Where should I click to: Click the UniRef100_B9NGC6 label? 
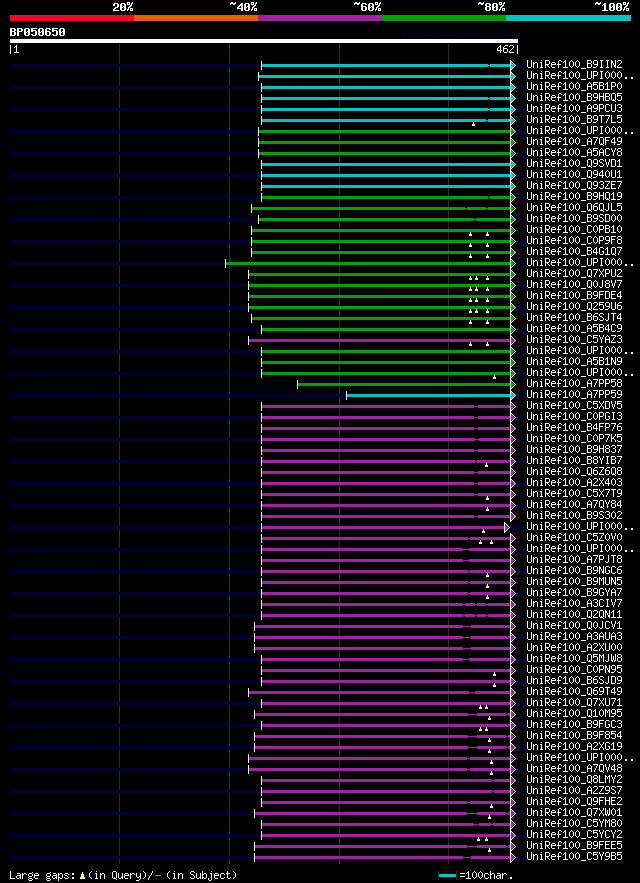574,570
